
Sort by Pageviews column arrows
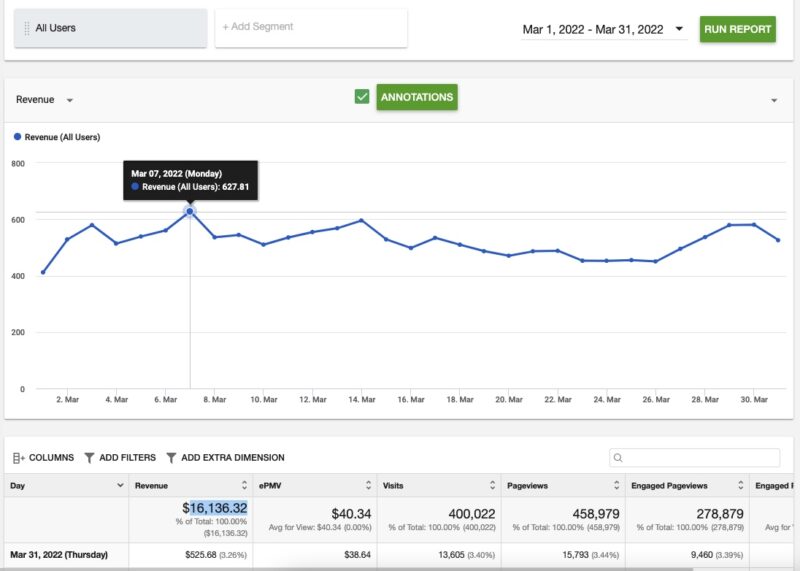616,486
